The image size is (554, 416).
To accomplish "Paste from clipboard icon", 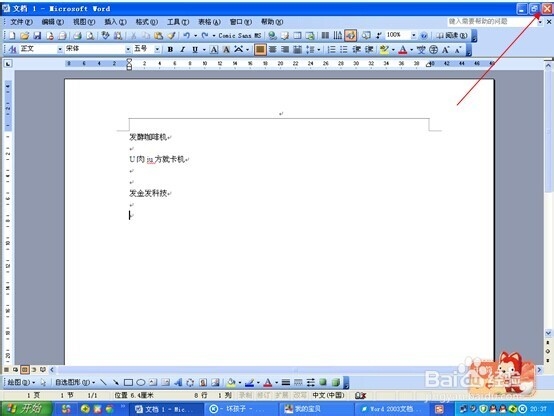I will [x=159, y=35].
